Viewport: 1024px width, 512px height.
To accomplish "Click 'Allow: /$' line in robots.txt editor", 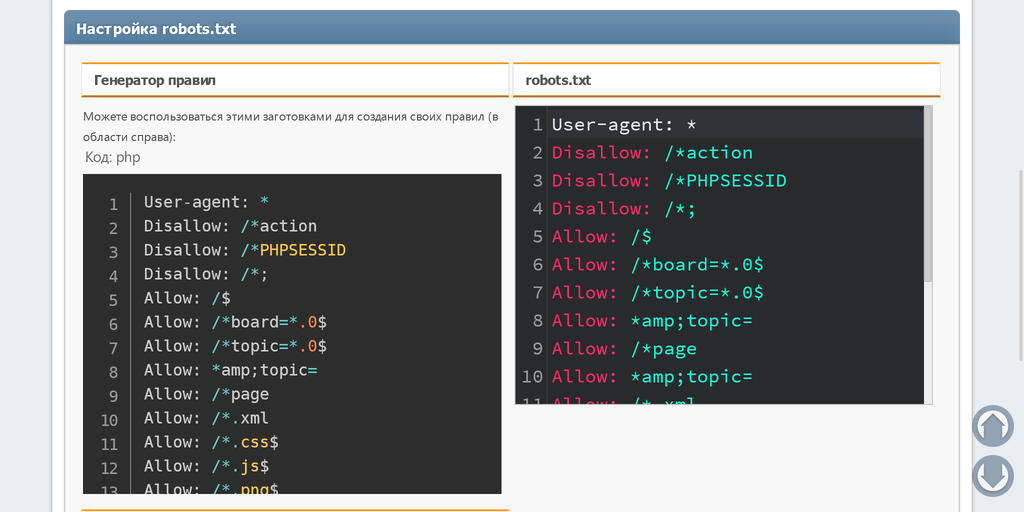I will tap(601, 237).
